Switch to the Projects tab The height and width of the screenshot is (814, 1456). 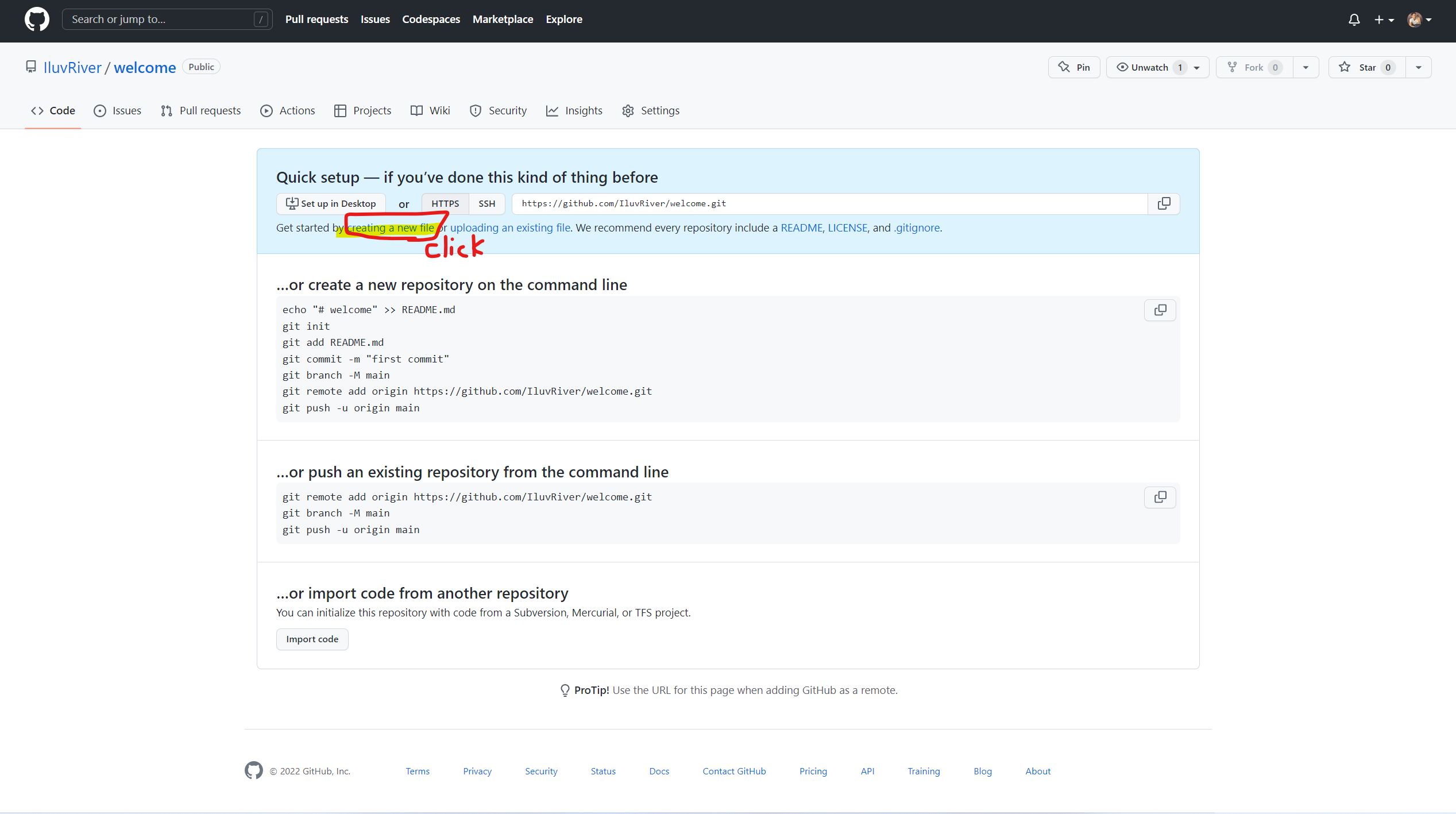[362, 111]
